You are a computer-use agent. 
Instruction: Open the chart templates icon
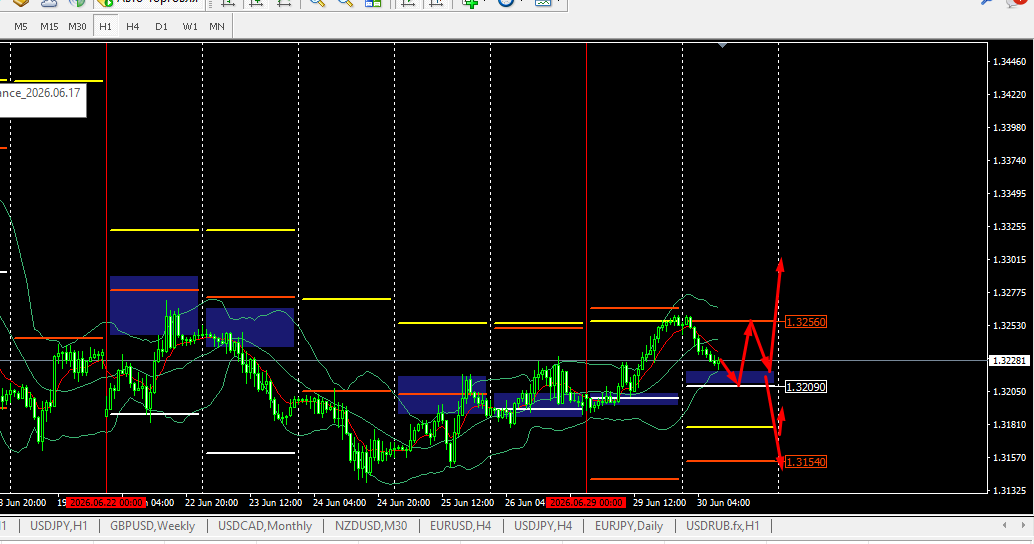(543, 3)
